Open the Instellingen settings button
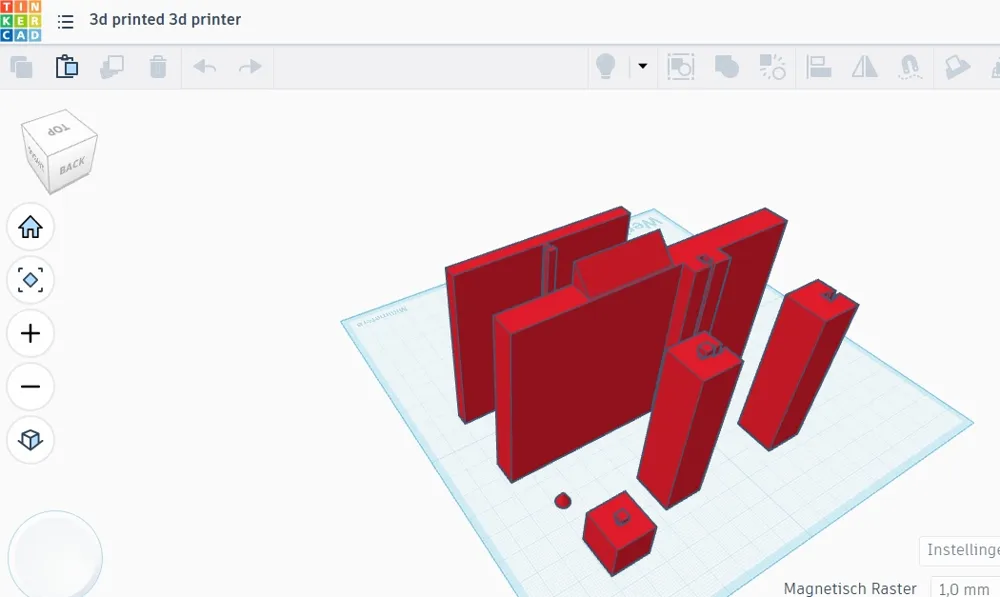The image size is (1000, 597). (960, 550)
